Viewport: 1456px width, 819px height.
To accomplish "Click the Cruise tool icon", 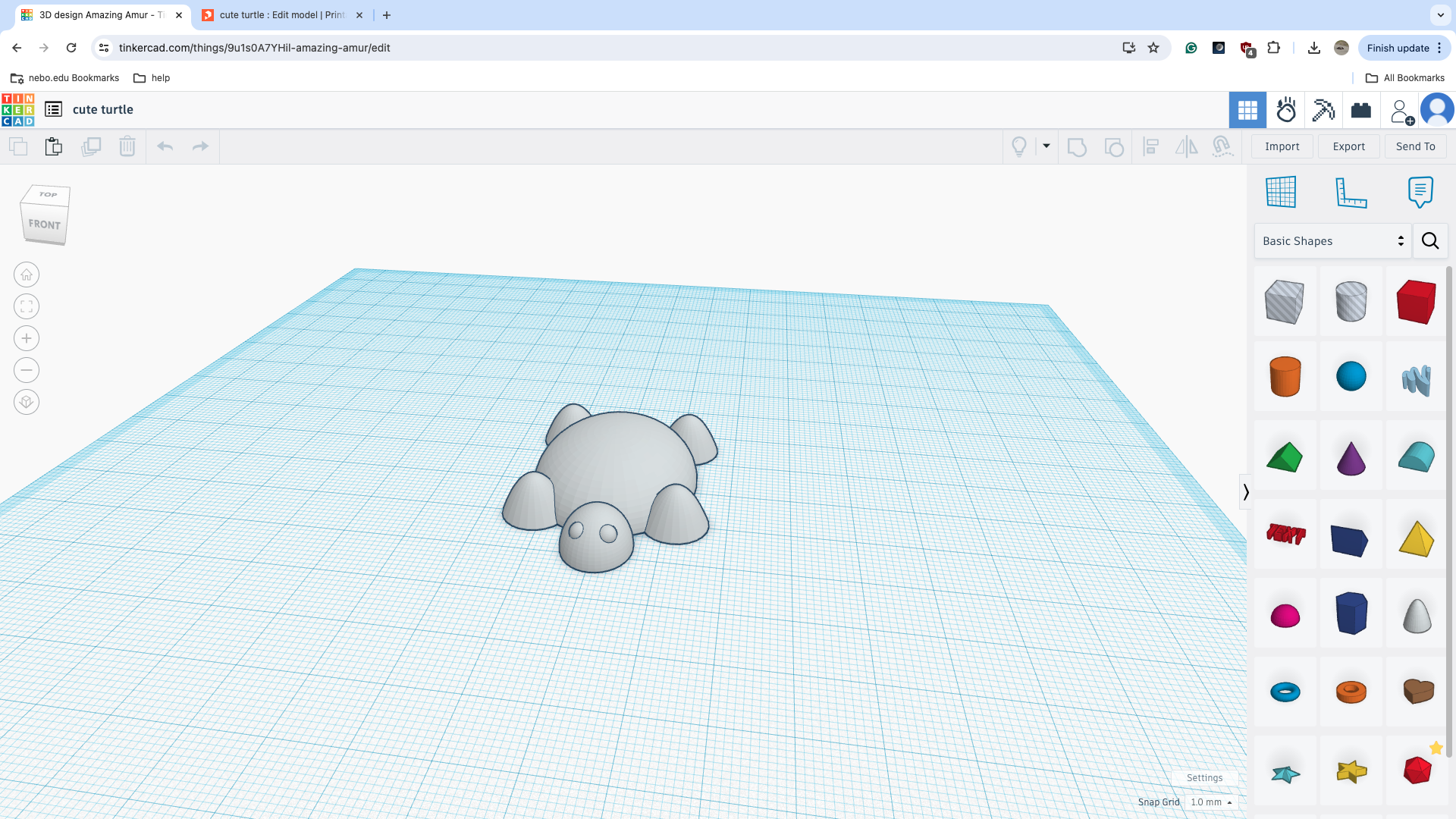I will tap(1222, 146).
